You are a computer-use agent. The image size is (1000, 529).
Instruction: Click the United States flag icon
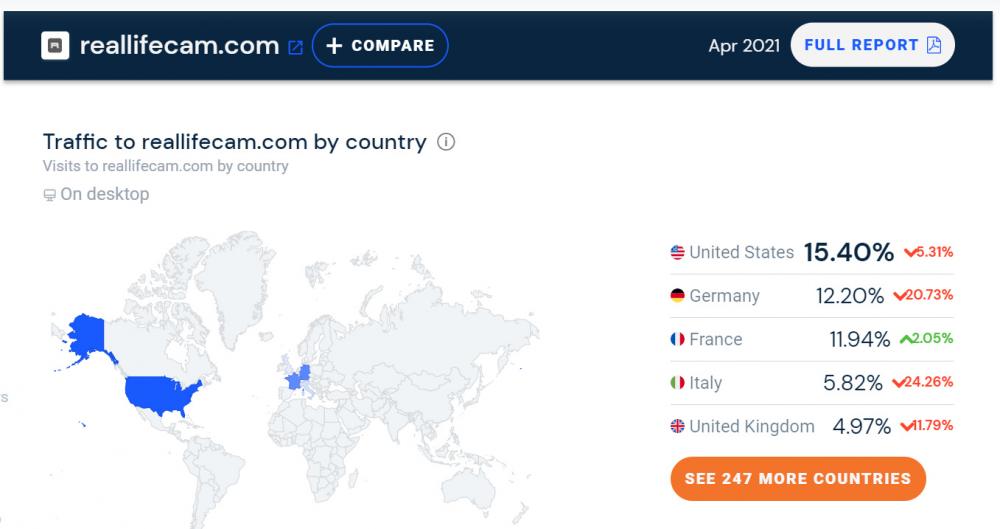pos(677,253)
